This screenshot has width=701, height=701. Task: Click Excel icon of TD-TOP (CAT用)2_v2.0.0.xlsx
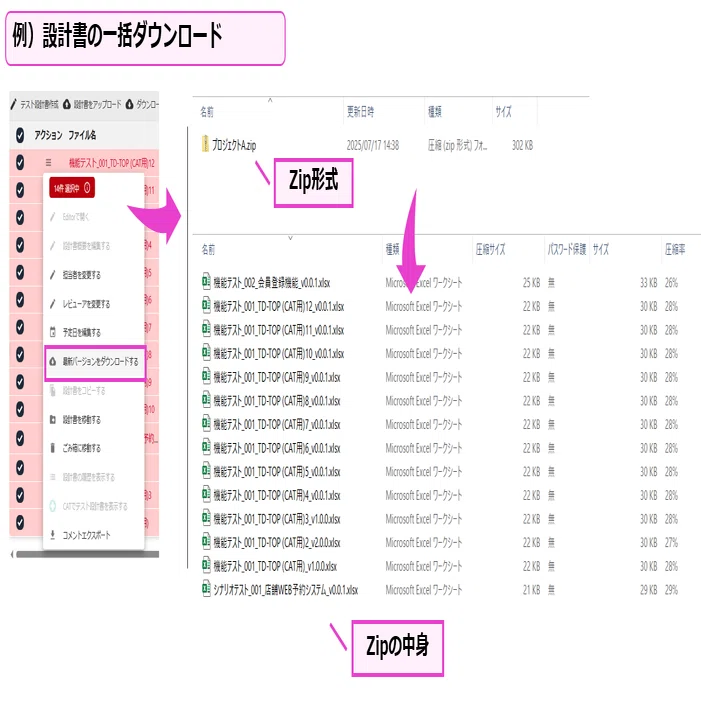click(x=206, y=541)
